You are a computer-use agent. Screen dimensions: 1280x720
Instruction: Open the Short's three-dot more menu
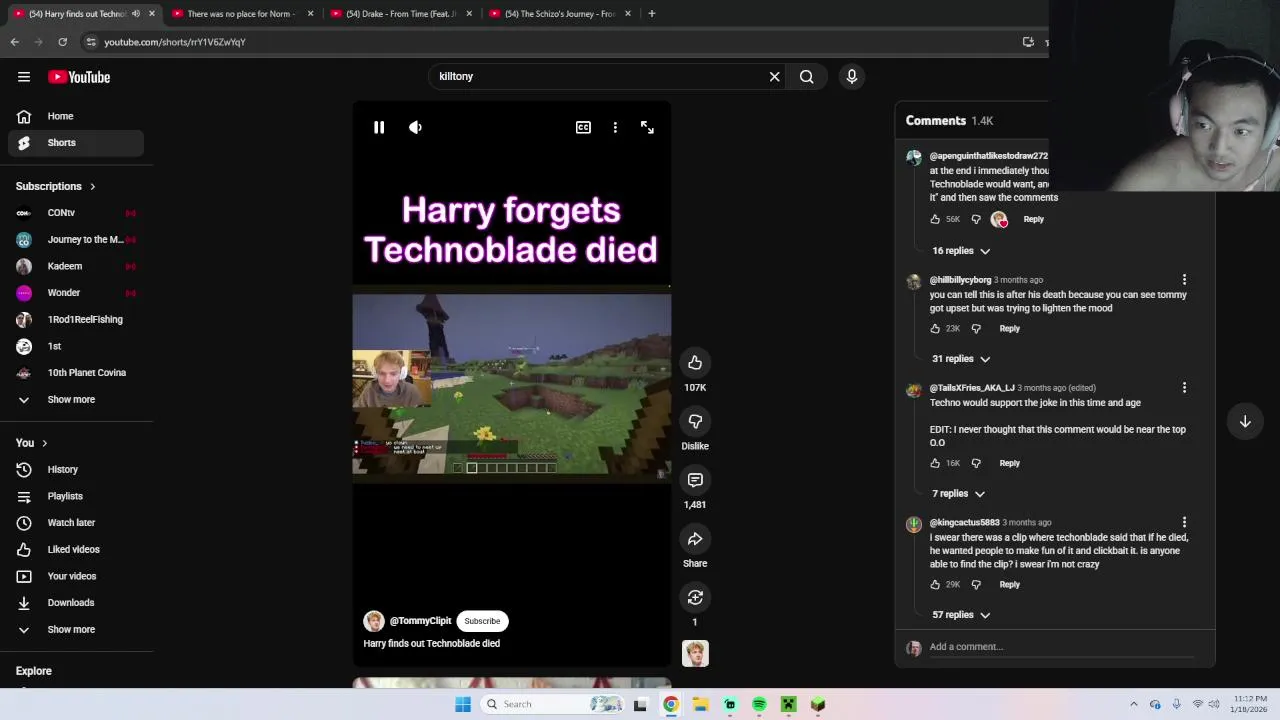click(x=615, y=127)
